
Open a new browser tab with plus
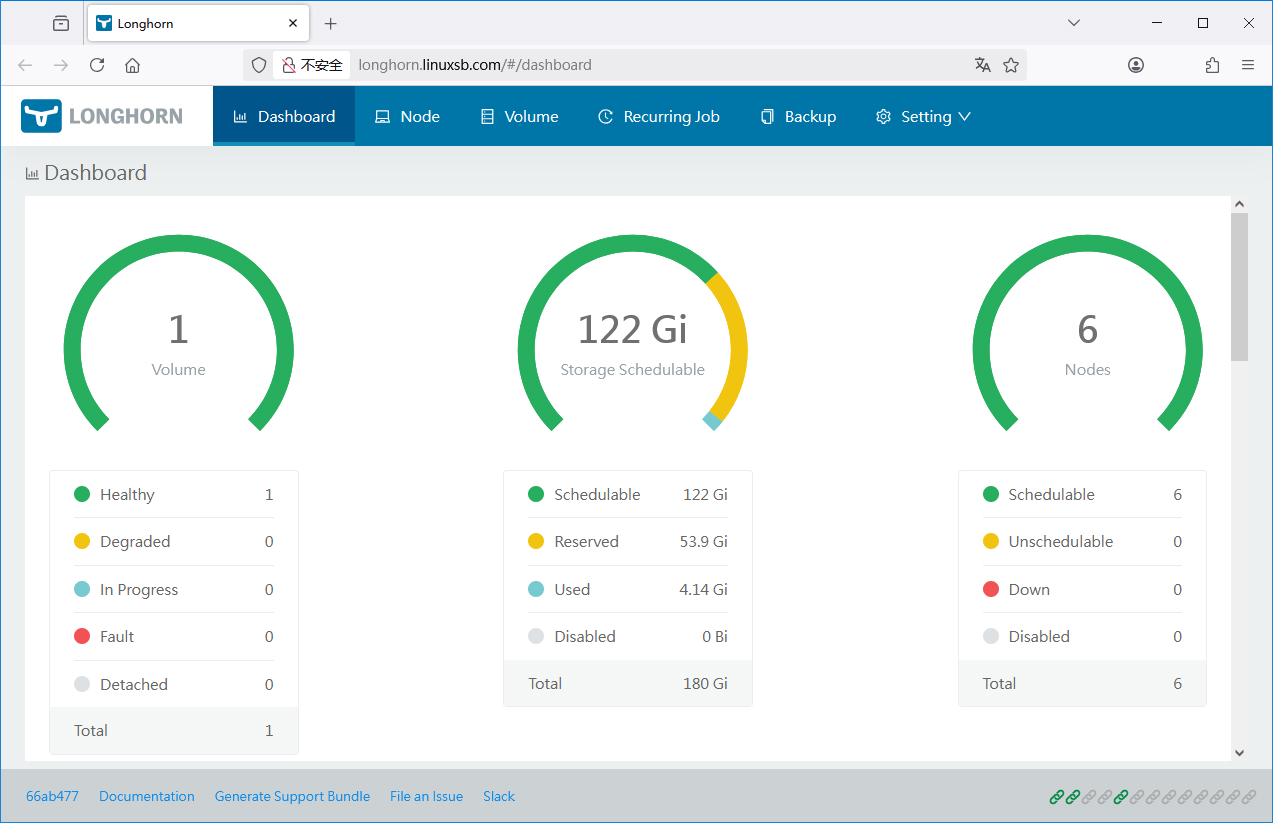click(331, 23)
